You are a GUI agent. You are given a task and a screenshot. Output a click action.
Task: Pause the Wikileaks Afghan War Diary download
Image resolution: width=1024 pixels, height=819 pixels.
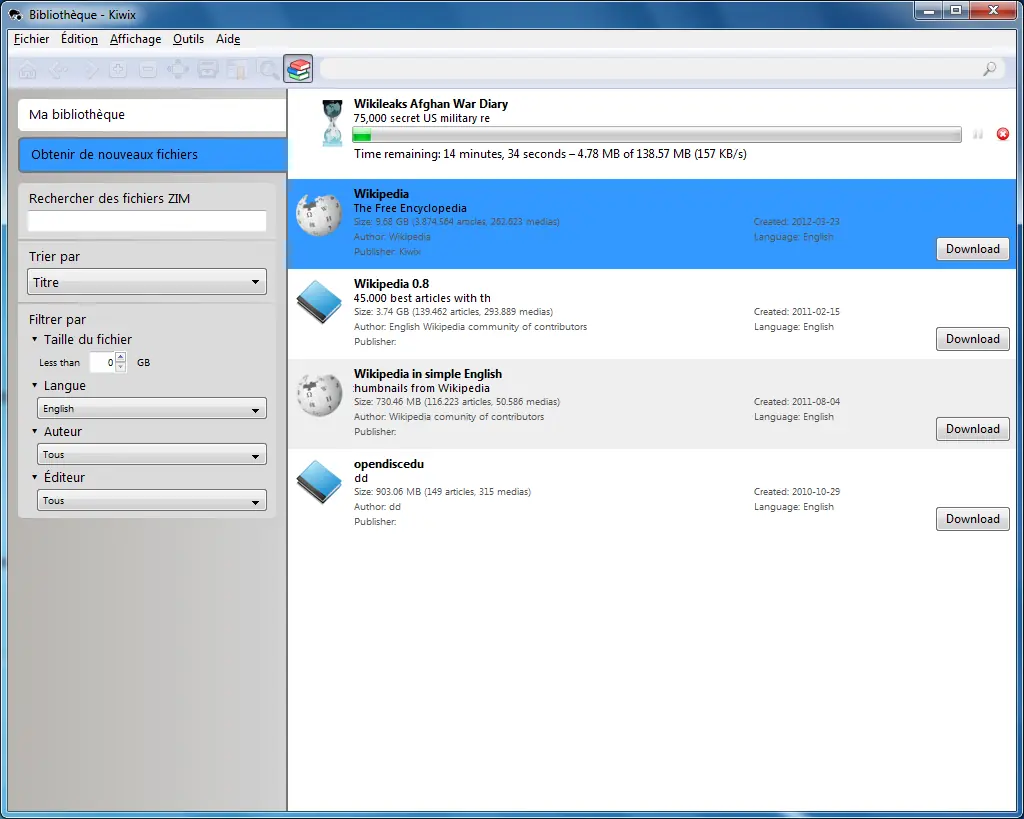point(978,134)
